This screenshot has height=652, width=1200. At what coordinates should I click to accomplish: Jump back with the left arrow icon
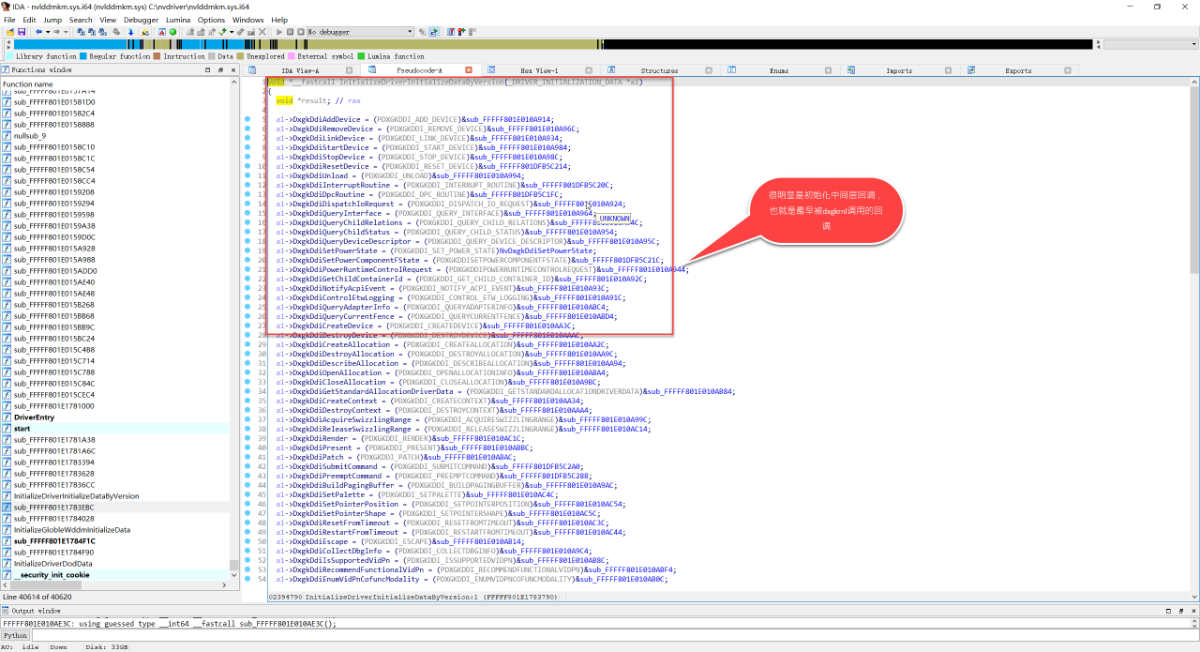click(39, 31)
